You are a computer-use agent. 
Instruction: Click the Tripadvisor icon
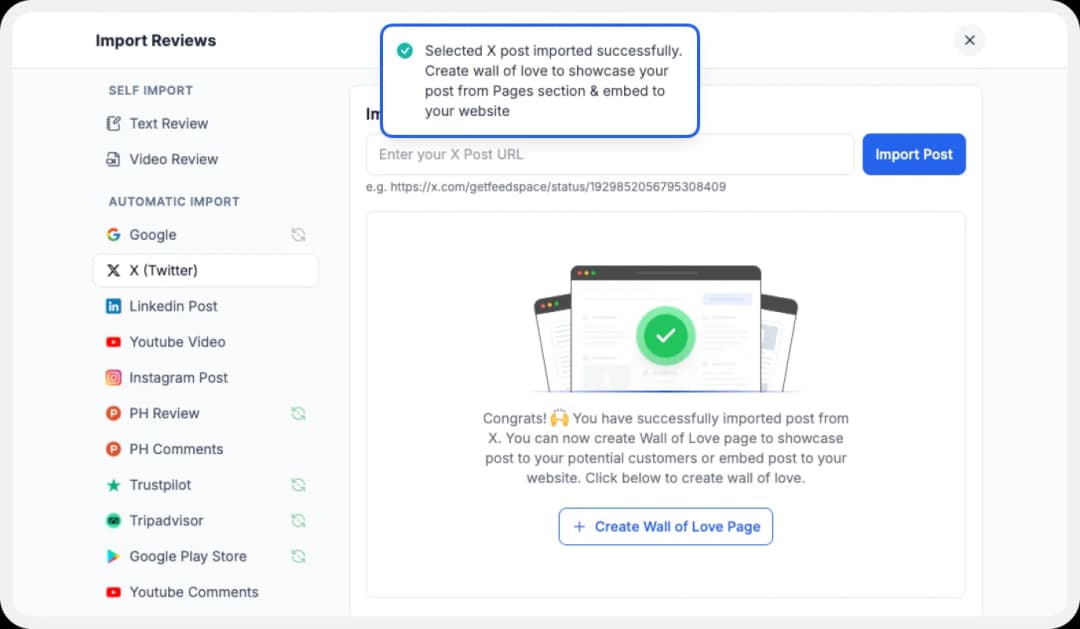(x=114, y=520)
